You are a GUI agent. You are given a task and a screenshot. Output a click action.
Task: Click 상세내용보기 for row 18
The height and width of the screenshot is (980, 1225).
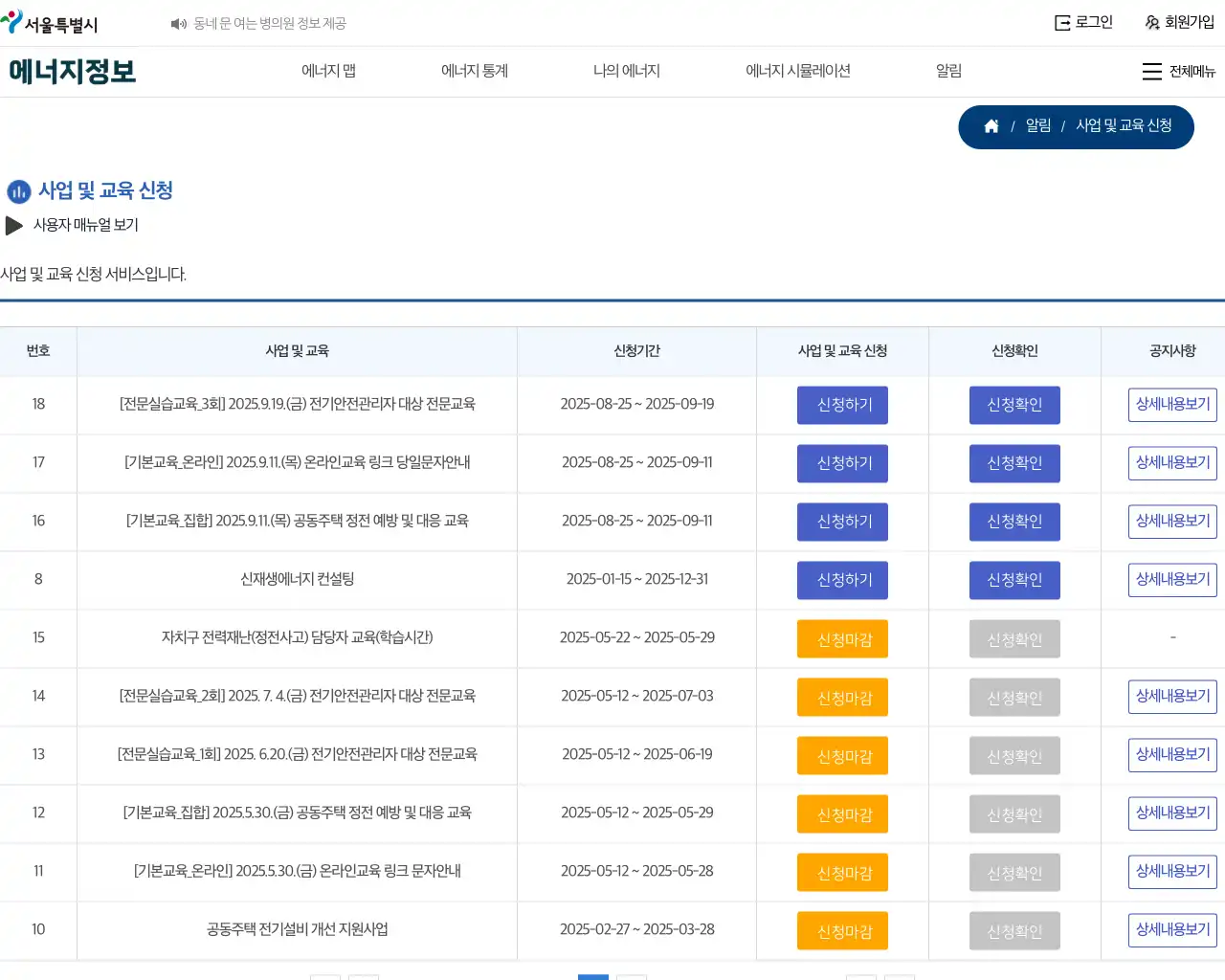[1172, 405]
